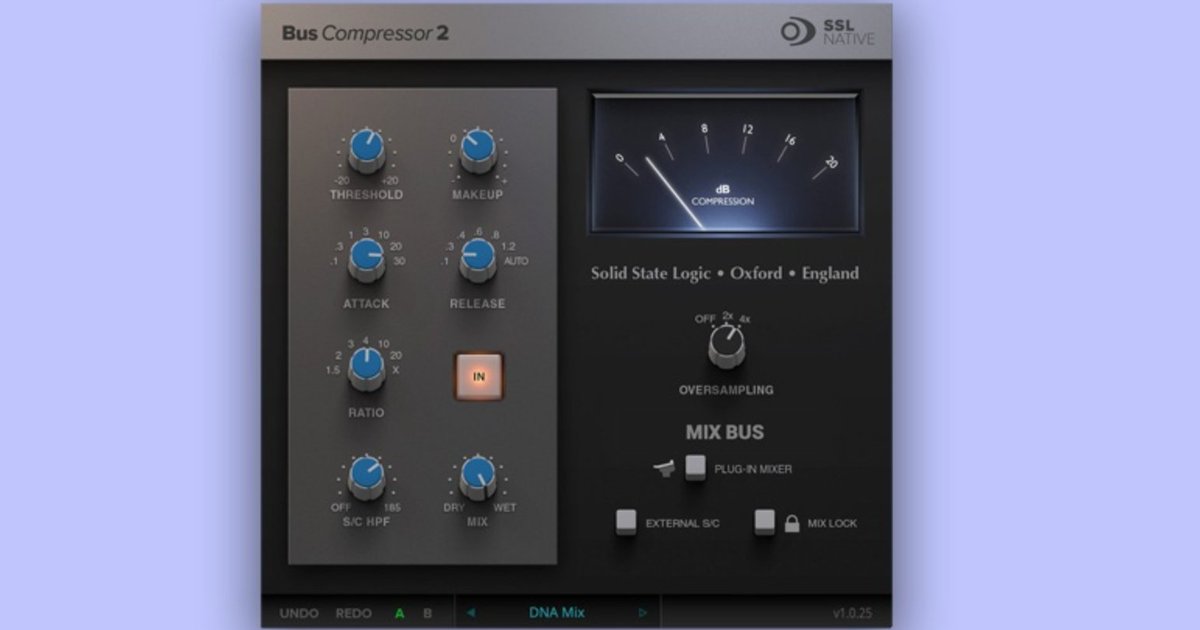The height and width of the screenshot is (630, 1200).
Task: Toggle the illuminated IN bypass button
Action: click(479, 376)
